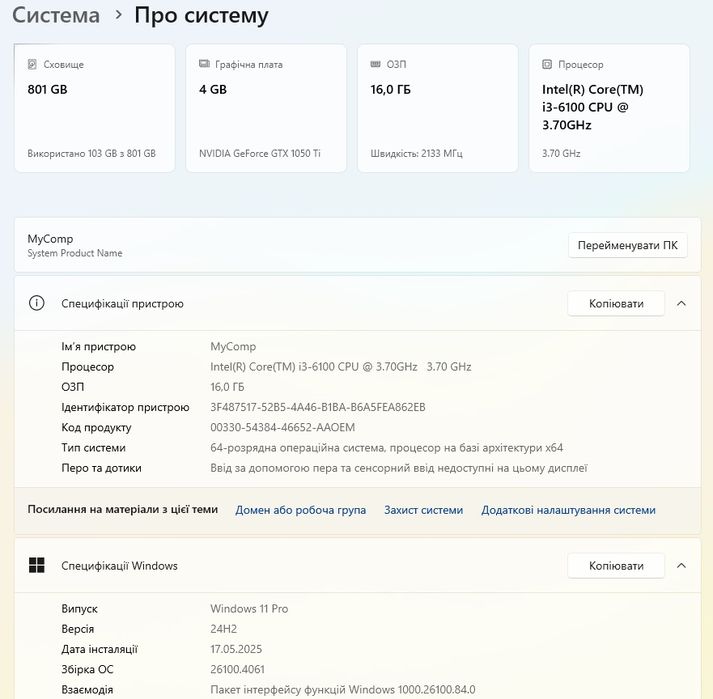This screenshot has width=713, height=699.
Task: Open Додаткові налаштування системи link
Action: coord(568,510)
